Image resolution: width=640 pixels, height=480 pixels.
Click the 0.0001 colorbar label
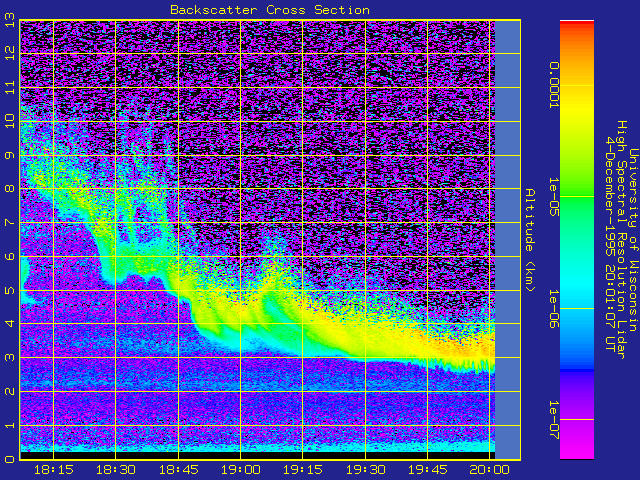553,85
